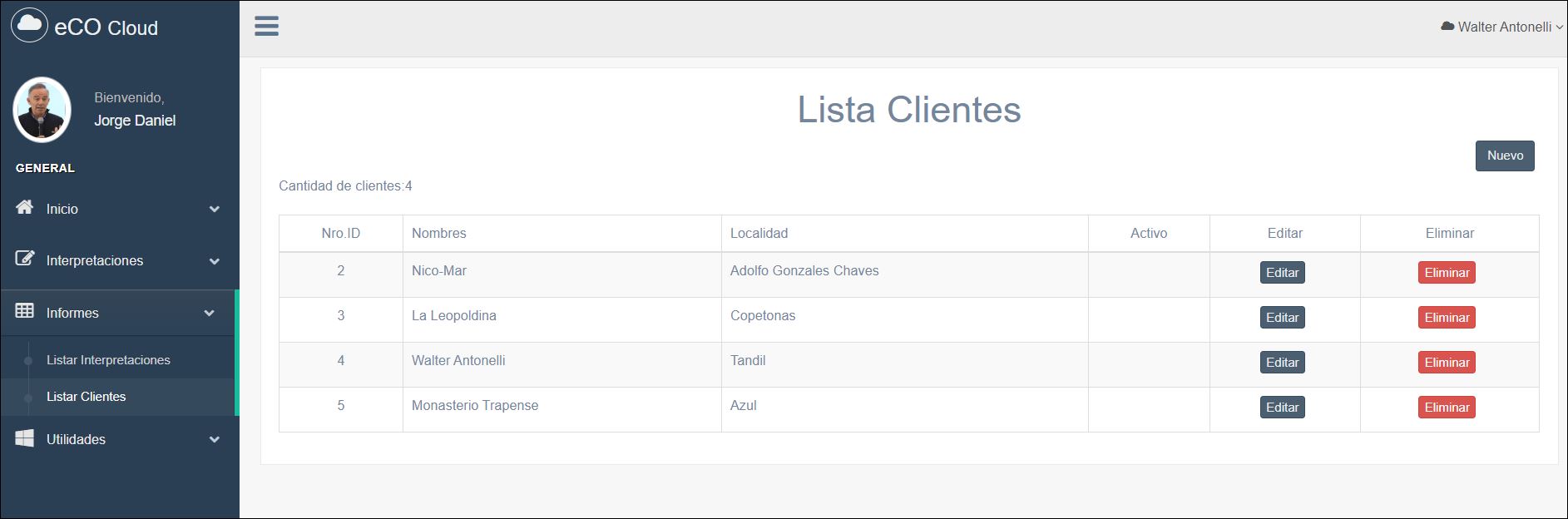Image resolution: width=1568 pixels, height=519 pixels.
Task: Click the Inicio home icon
Action: point(25,207)
